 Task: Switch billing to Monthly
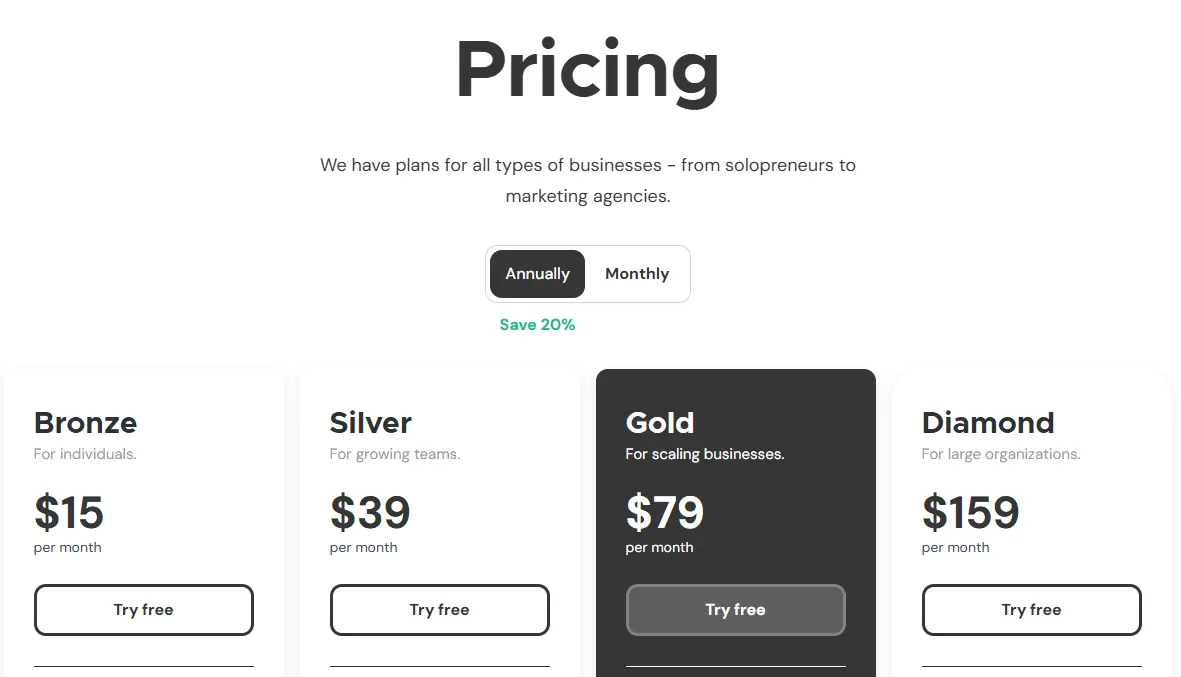click(636, 273)
